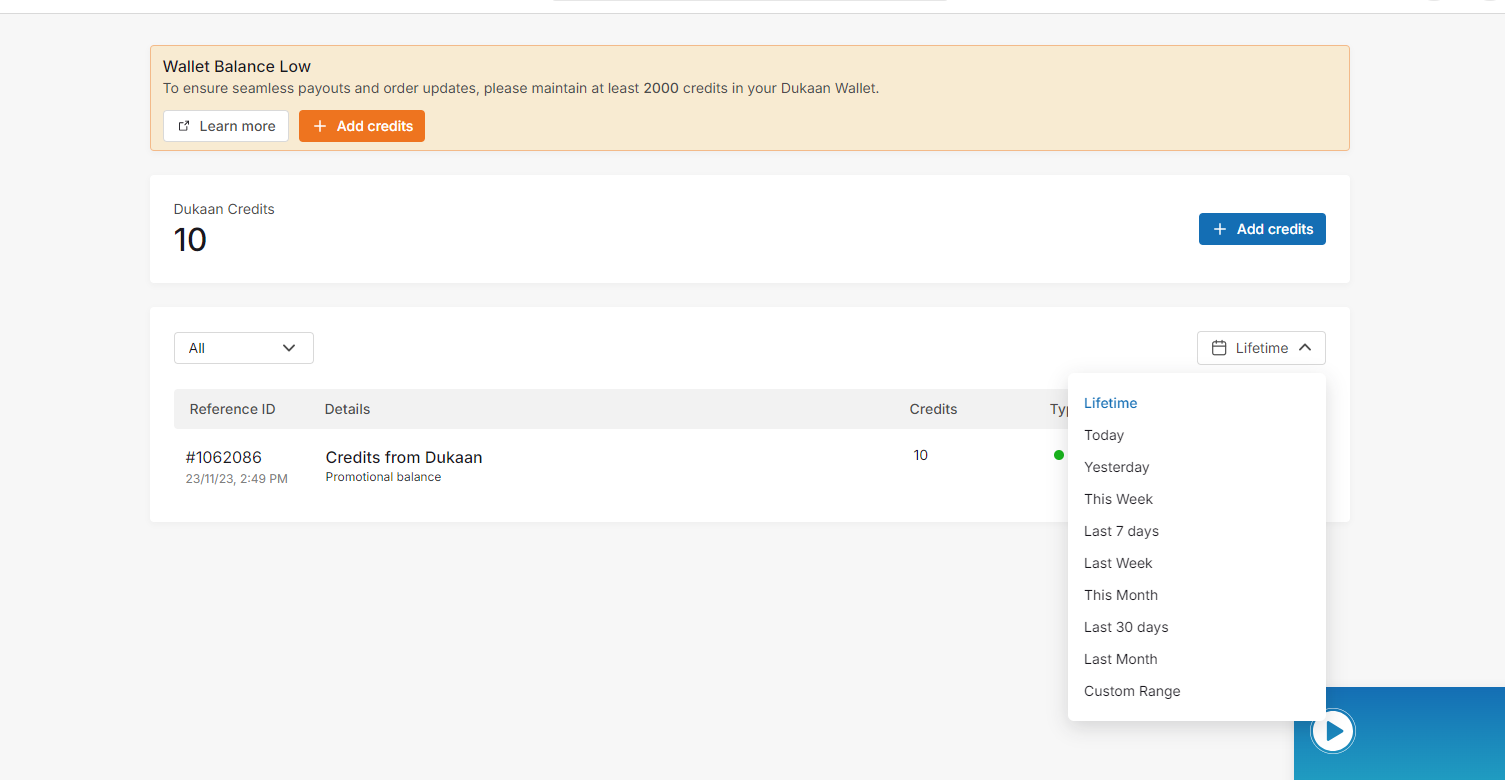
Task: Click the Wallet Balance Low heading
Action: pyautogui.click(x=237, y=66)
